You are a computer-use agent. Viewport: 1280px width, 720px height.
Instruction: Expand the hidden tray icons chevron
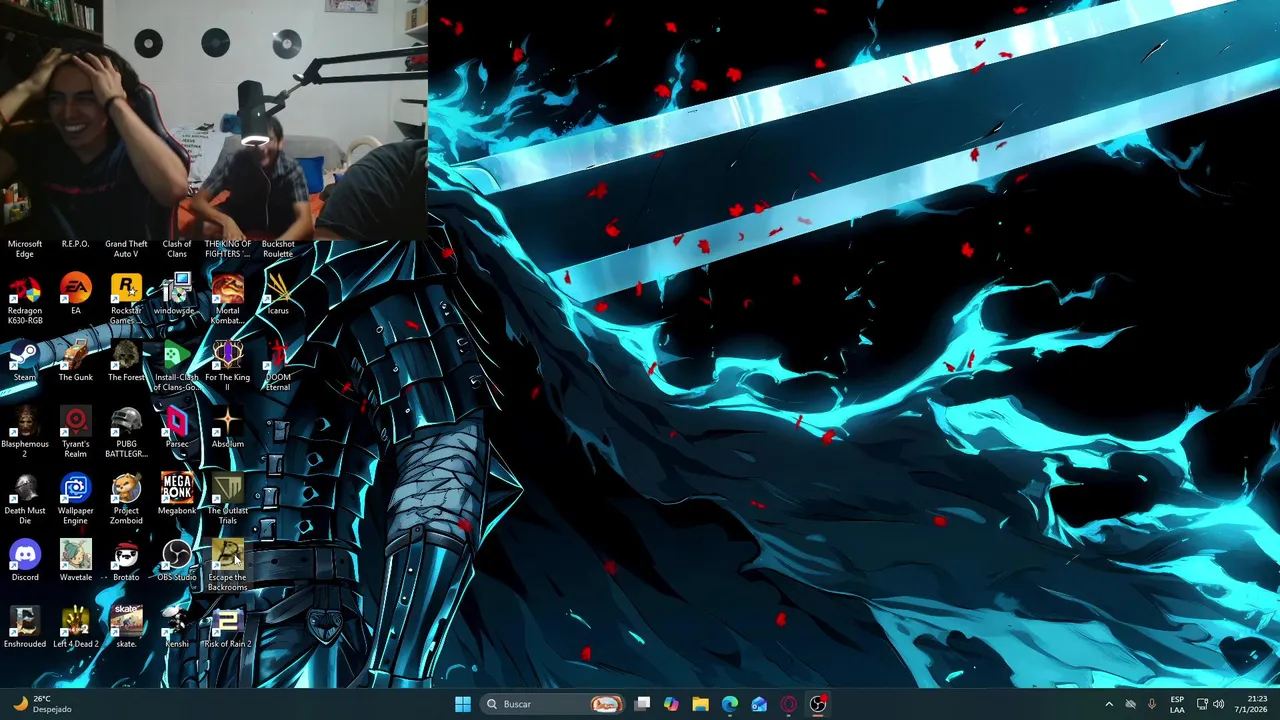pos(1108,704)
